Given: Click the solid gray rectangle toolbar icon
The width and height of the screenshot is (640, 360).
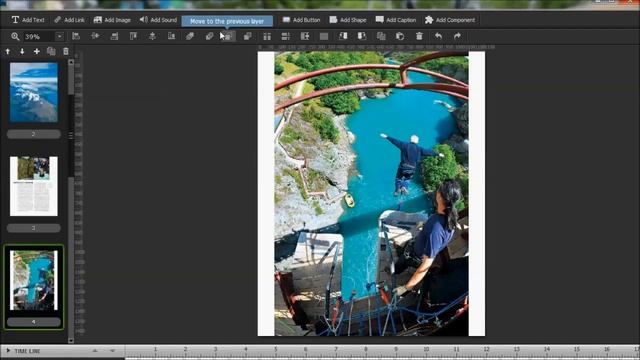Looking at the screenshot, I should [324, 36].
